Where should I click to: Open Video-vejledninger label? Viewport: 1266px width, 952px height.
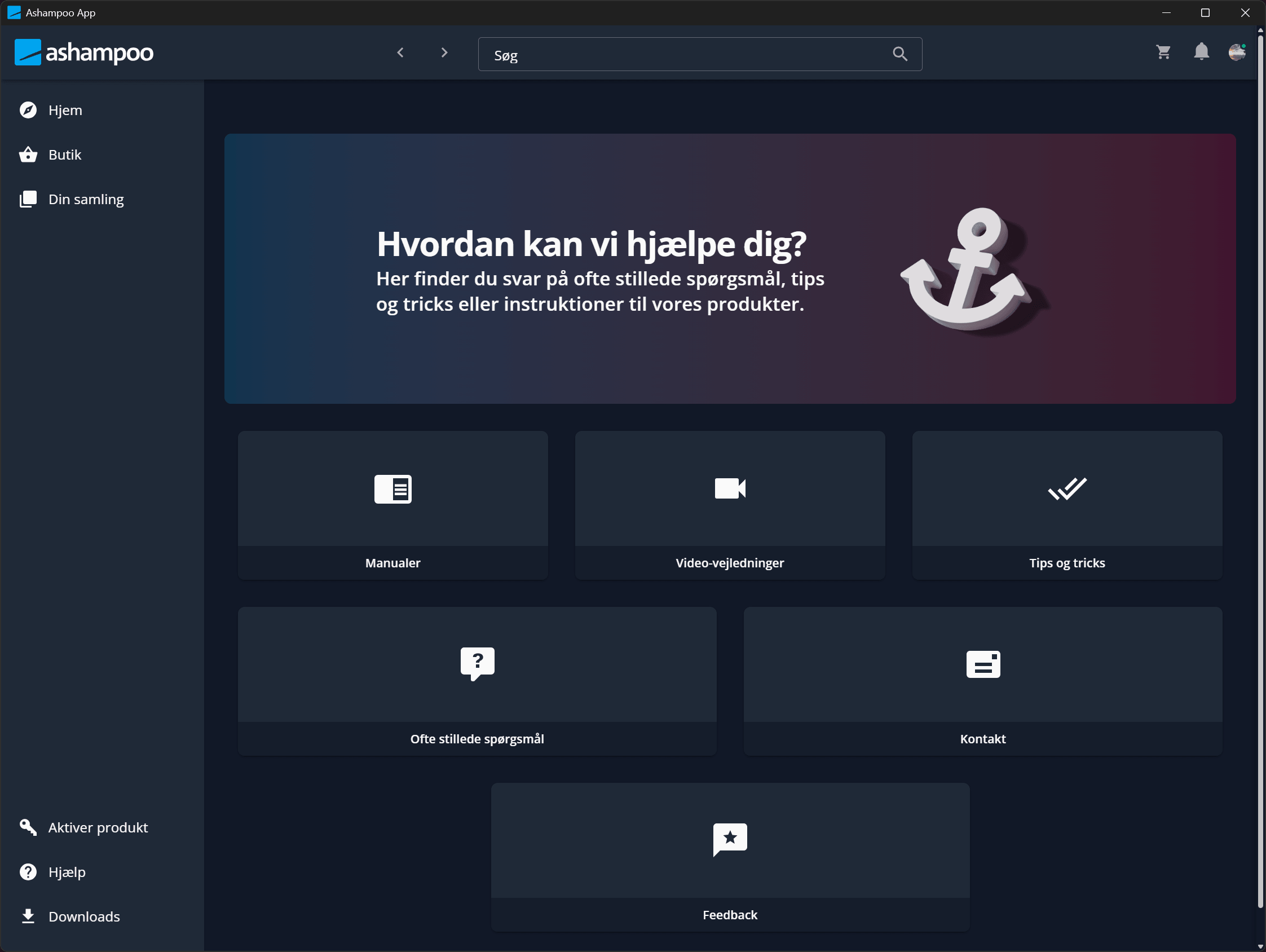(730, 563)
